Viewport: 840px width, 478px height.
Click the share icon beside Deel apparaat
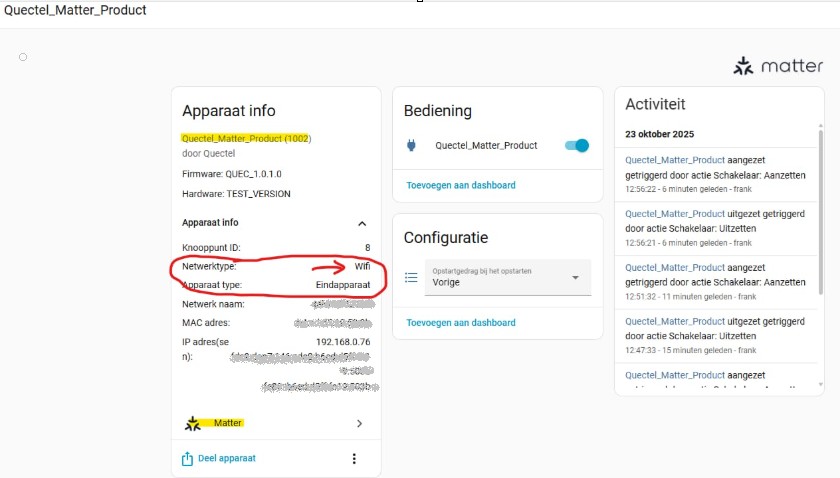click(187, 458)
